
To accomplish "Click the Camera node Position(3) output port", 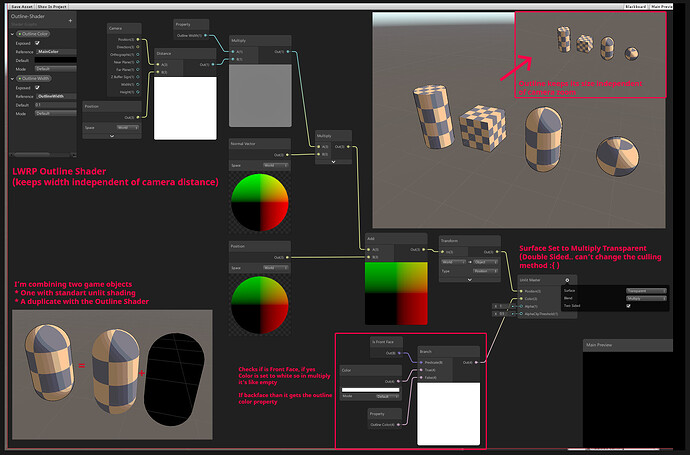I will pos(138,40).
